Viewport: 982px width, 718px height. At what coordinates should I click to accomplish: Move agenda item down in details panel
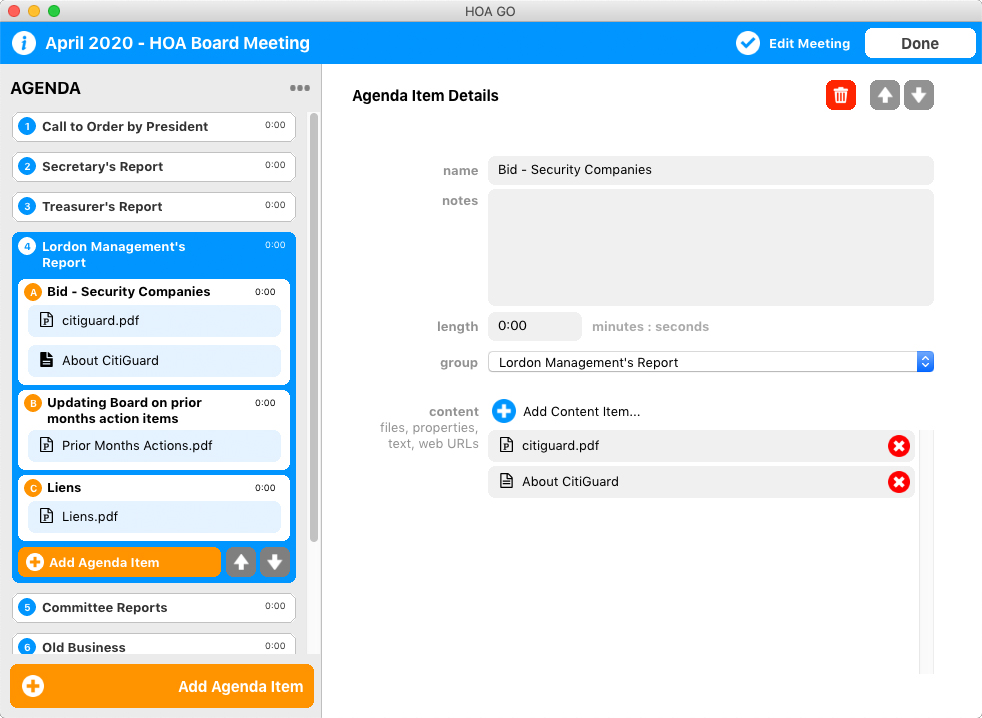coord(919,96)
